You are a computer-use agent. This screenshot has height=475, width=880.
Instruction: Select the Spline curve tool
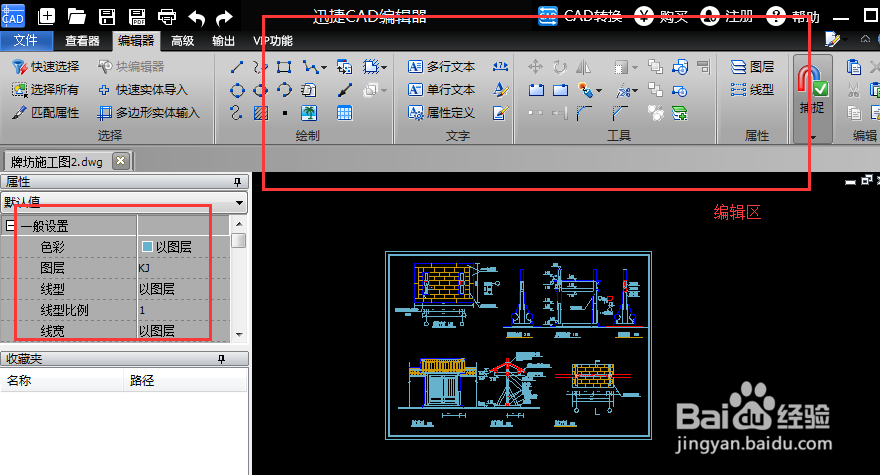pos(237,113)
